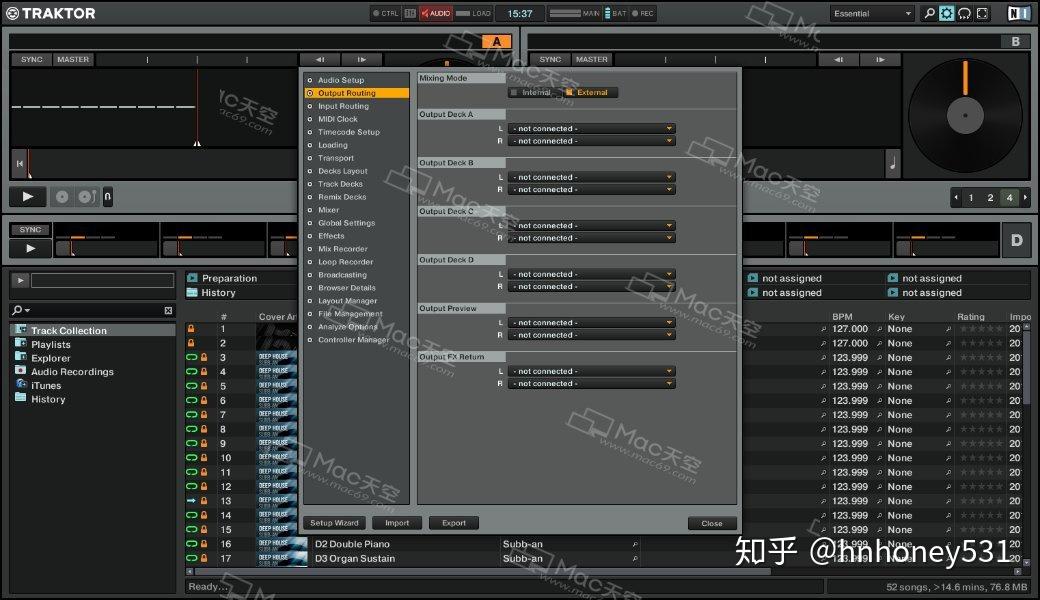Select loop size 2 on Deck B
Image resolution: width=1040 pixels, height=600 pixels.
990,198
